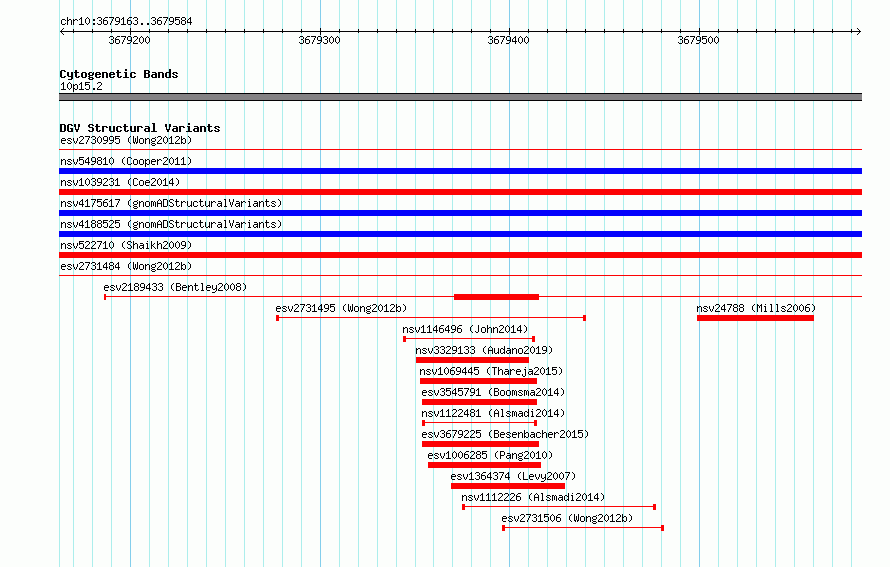The height and width of the screenshot is (567, 890).
Task: Click the thick red segment of esv2189433
Action: (x=496, y=297)
